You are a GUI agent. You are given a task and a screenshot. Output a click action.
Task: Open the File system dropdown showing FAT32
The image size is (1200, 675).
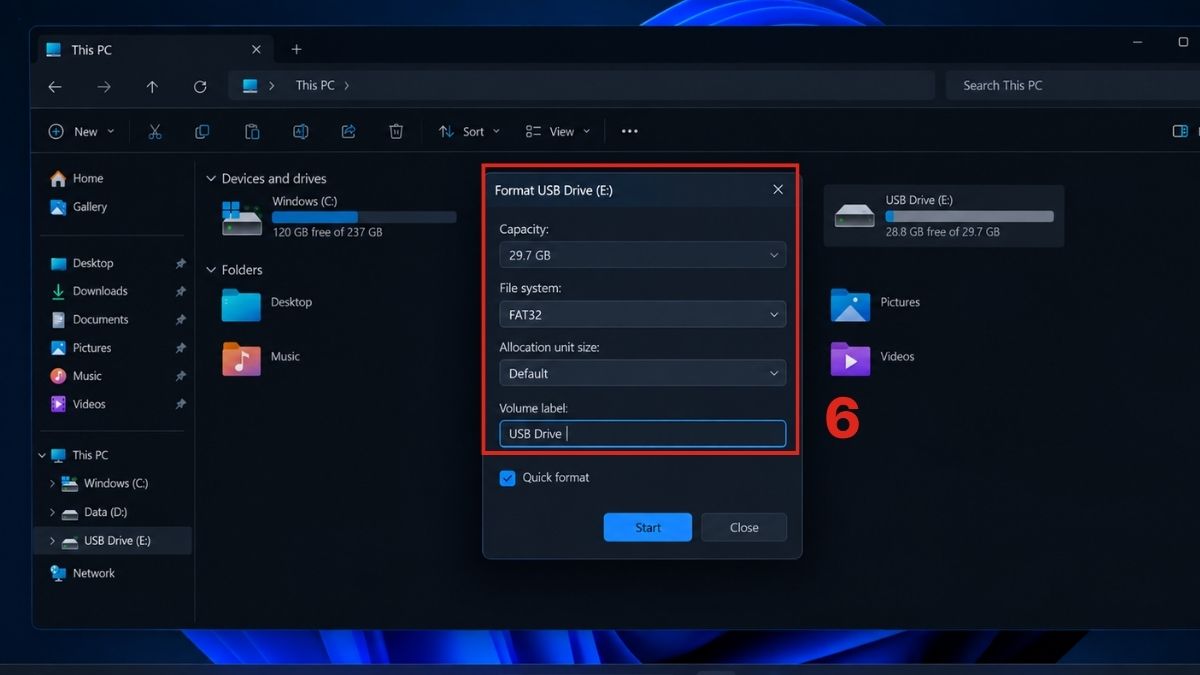pos(642,314)
